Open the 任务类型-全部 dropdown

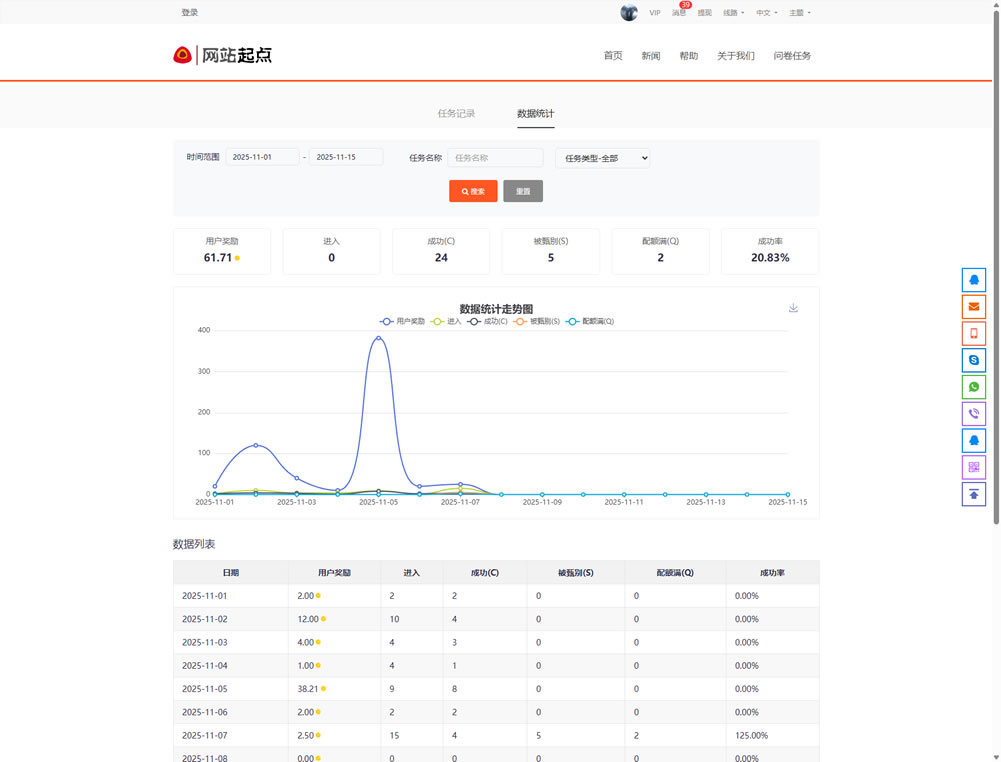pos(602,158)
